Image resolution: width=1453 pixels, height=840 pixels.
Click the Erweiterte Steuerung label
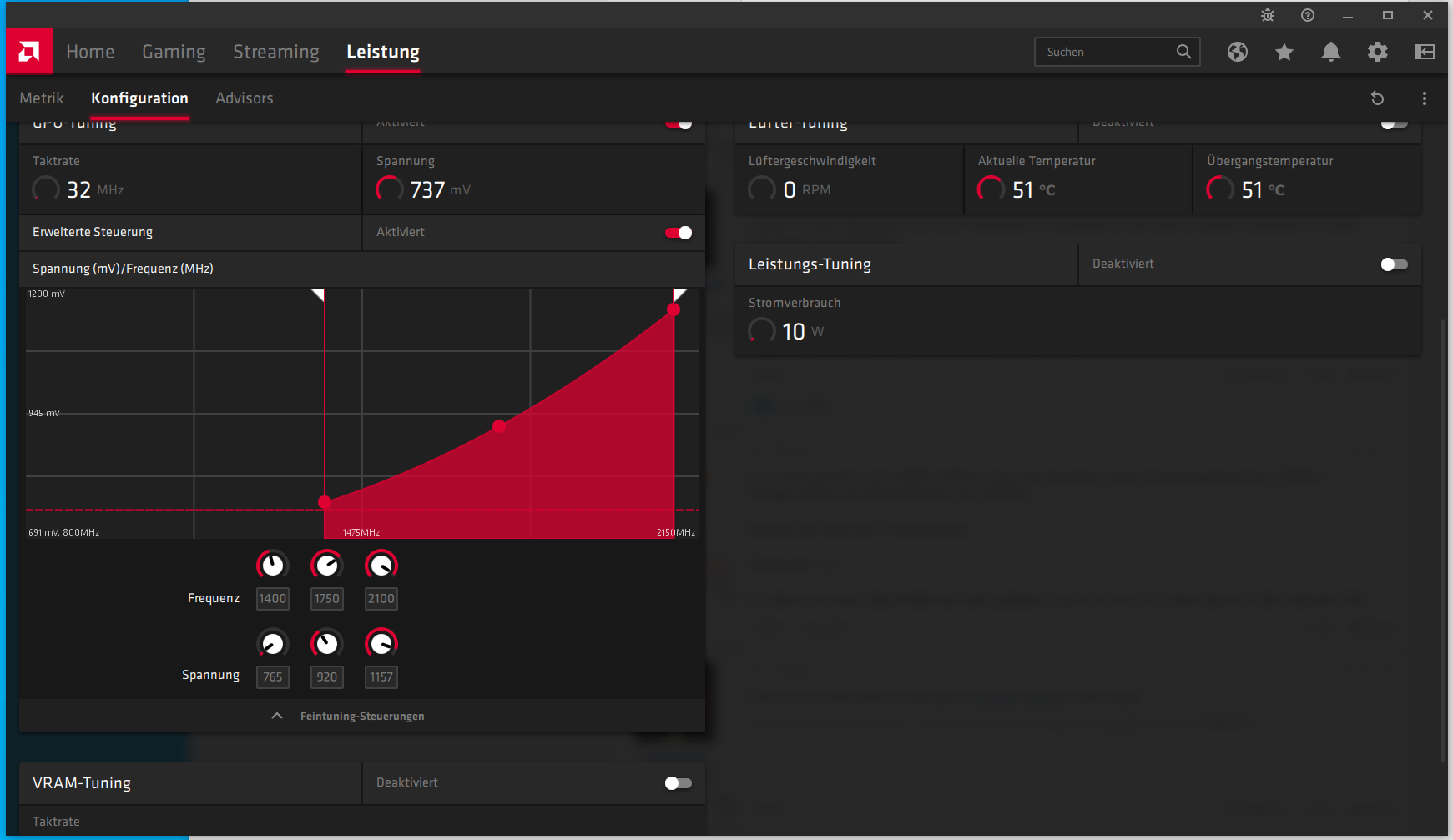pos(93,232)
